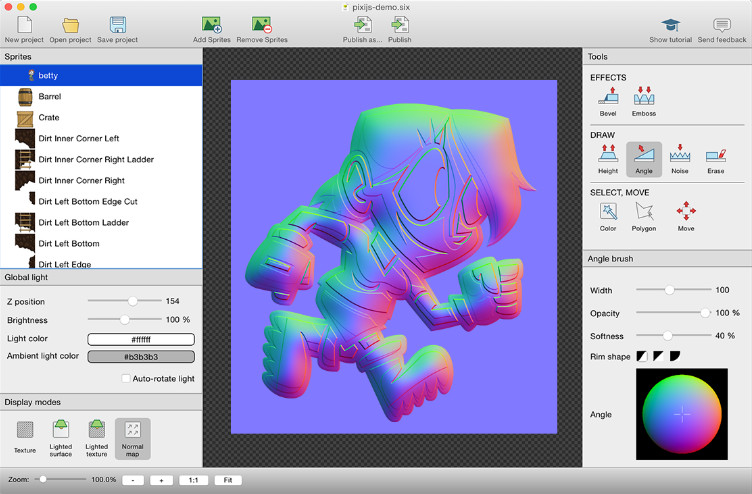Viewport: 752px width, 494px height.
Task: Click the betty normal map canvas
Action: [x=394, y=257]
